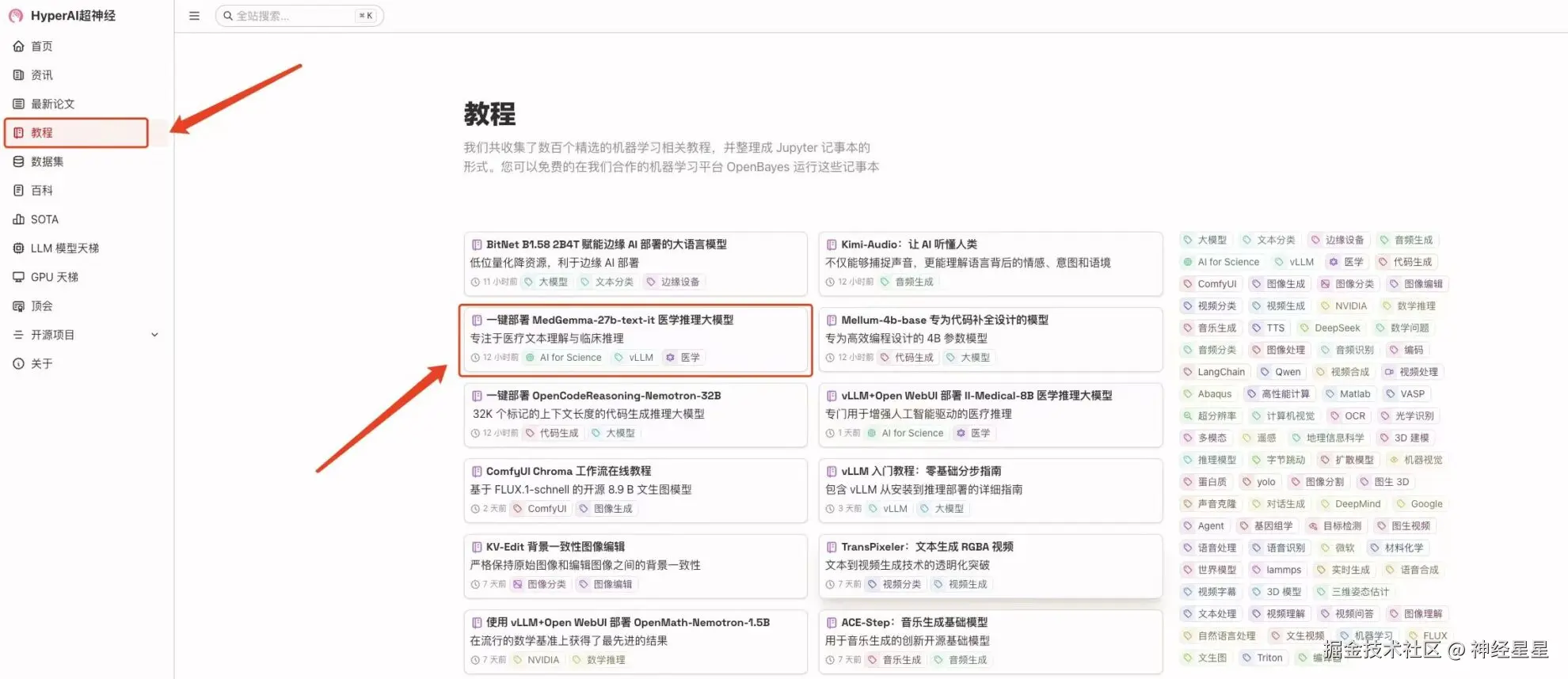Open KV-Edit 背景一致性图像编辑 card
The height and width of the screenshot is (679, 1568).
pos(635,566)
